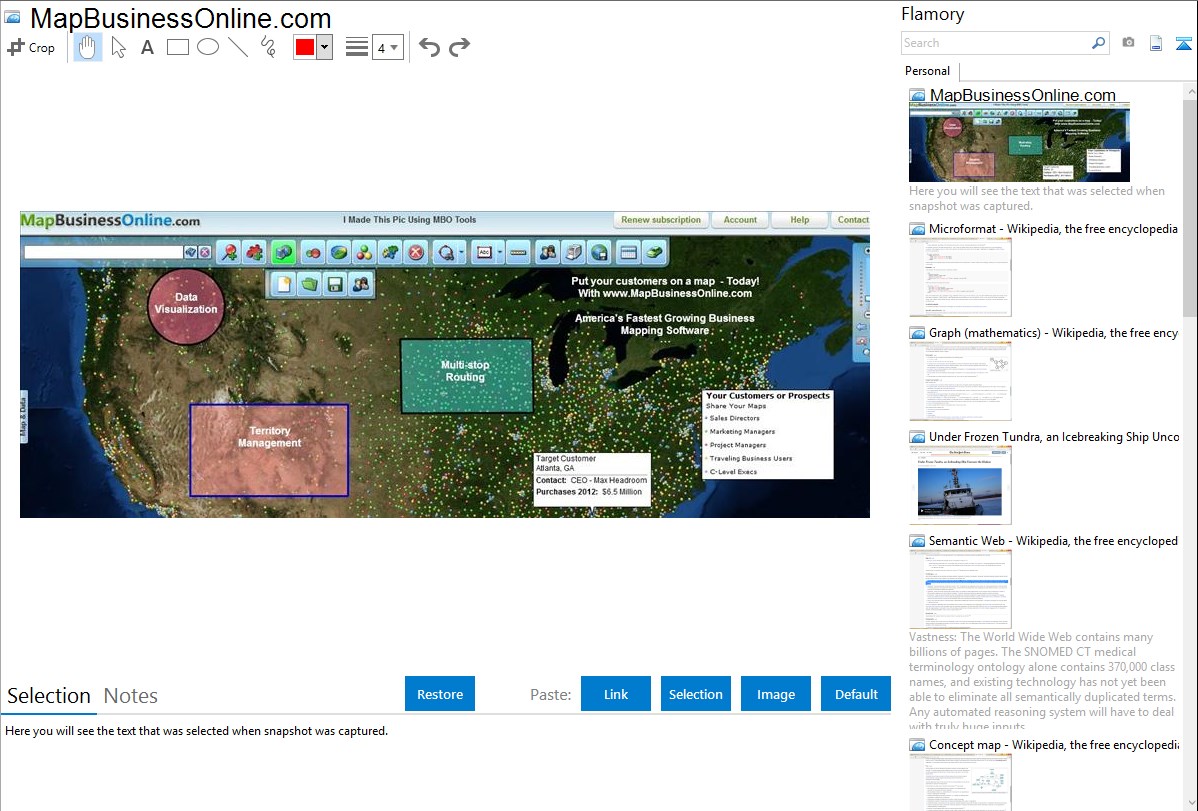This screenshot has height=811, width=1198.
Task: Click the Restore button
Action: [440, 694]
